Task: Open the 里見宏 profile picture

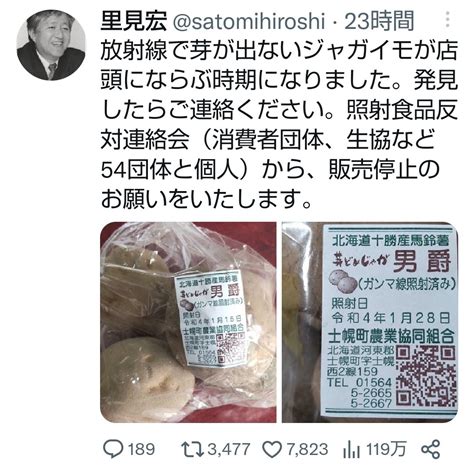Action: coord(51,45)
